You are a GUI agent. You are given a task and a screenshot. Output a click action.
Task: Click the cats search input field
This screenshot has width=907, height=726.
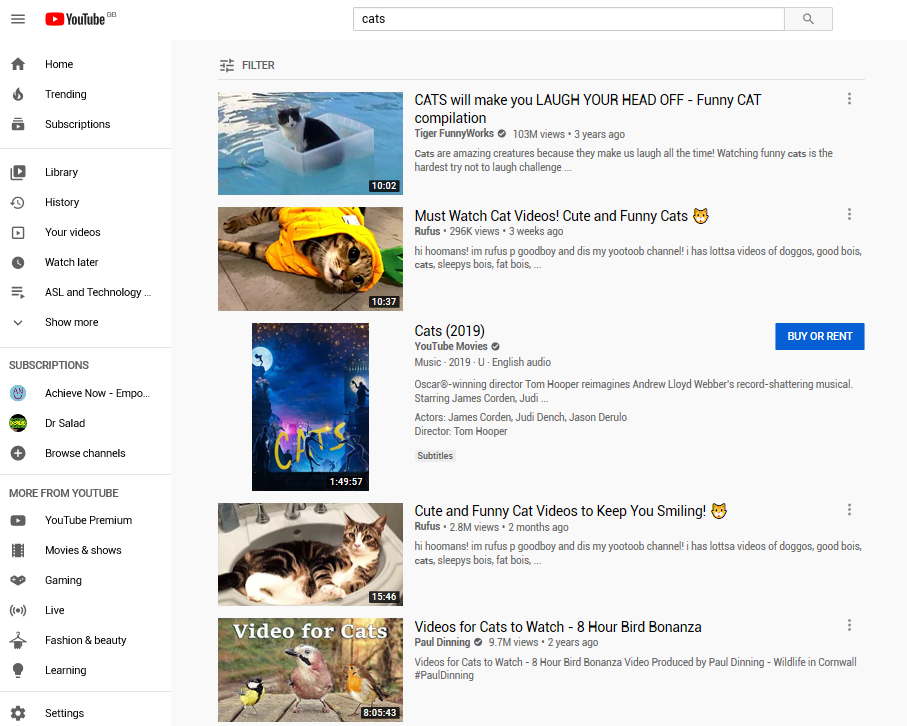[x=569, y=19]
